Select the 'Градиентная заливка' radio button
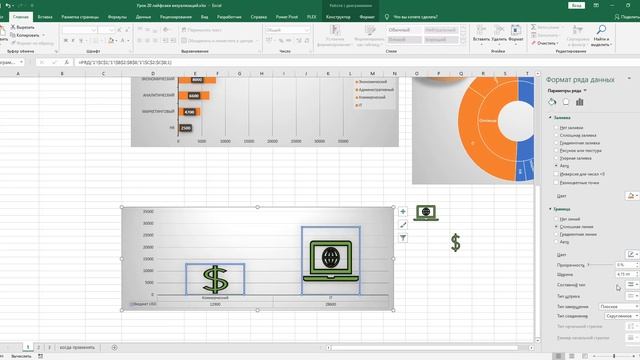Screen dimensions: 640x360 (556, 143)
